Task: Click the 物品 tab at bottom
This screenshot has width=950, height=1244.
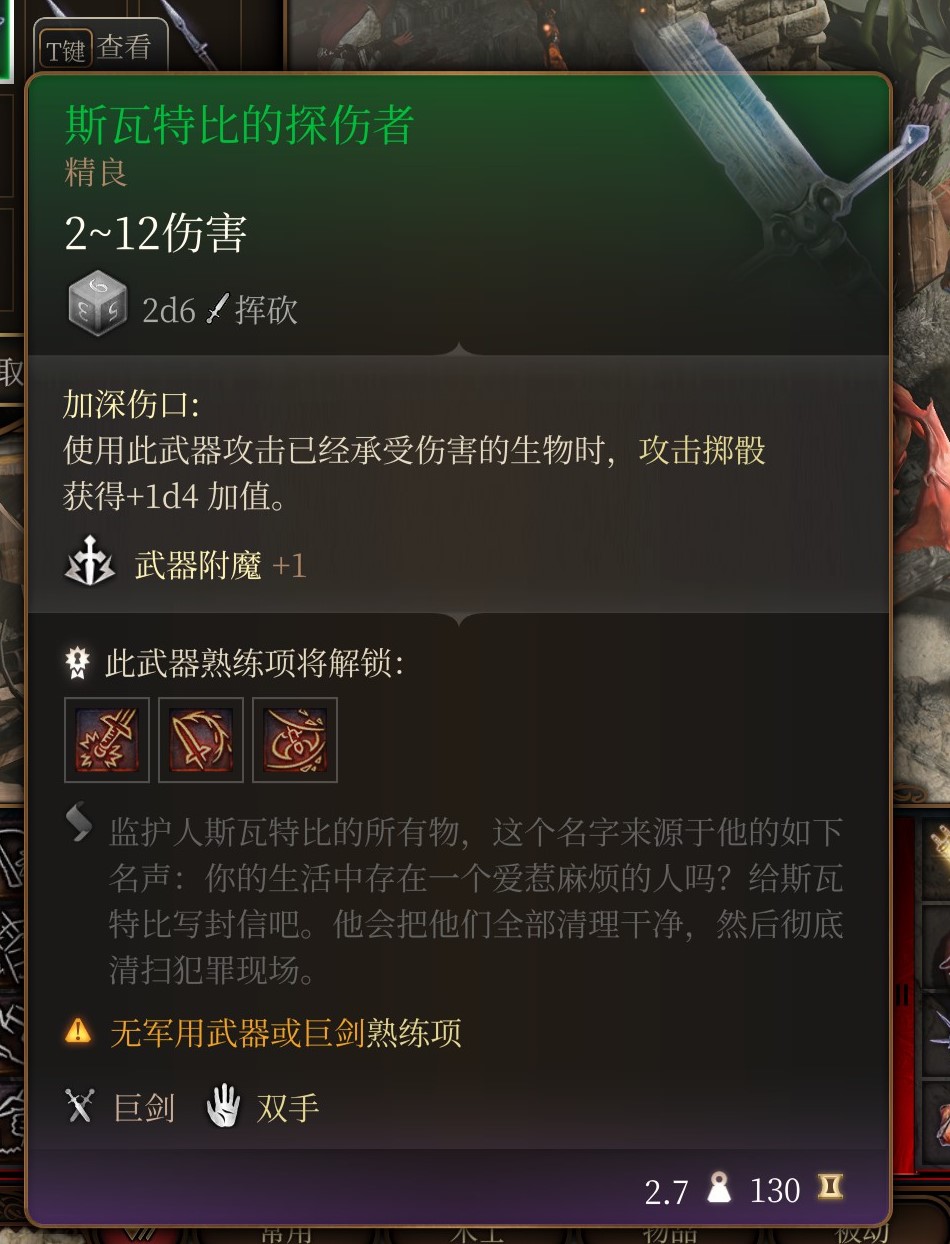Action: point(668,1233)
